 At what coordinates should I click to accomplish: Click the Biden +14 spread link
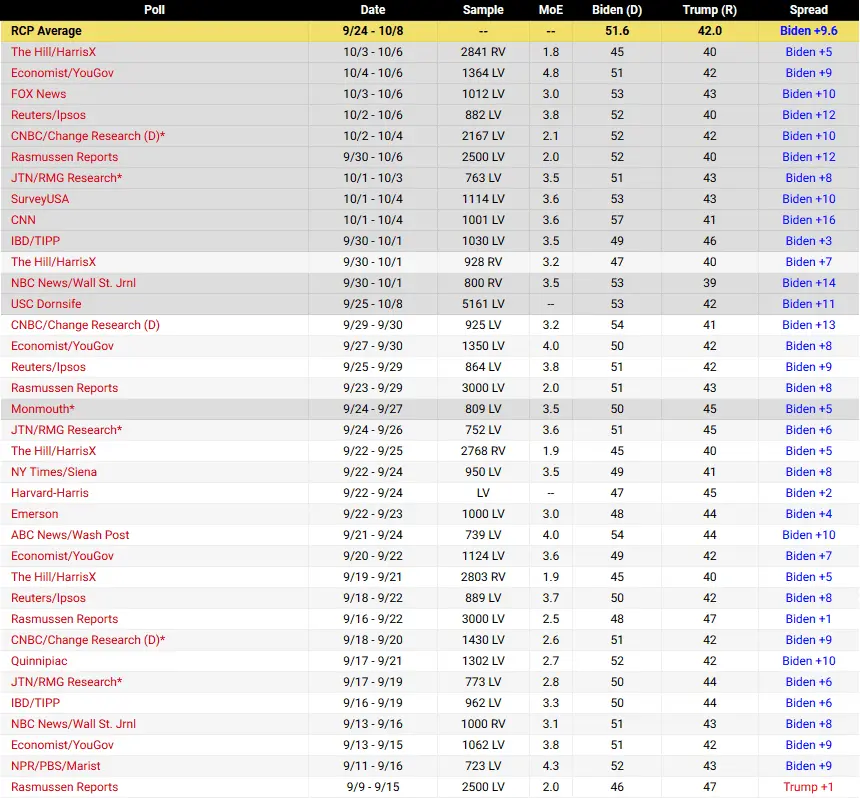coord(808,283)
